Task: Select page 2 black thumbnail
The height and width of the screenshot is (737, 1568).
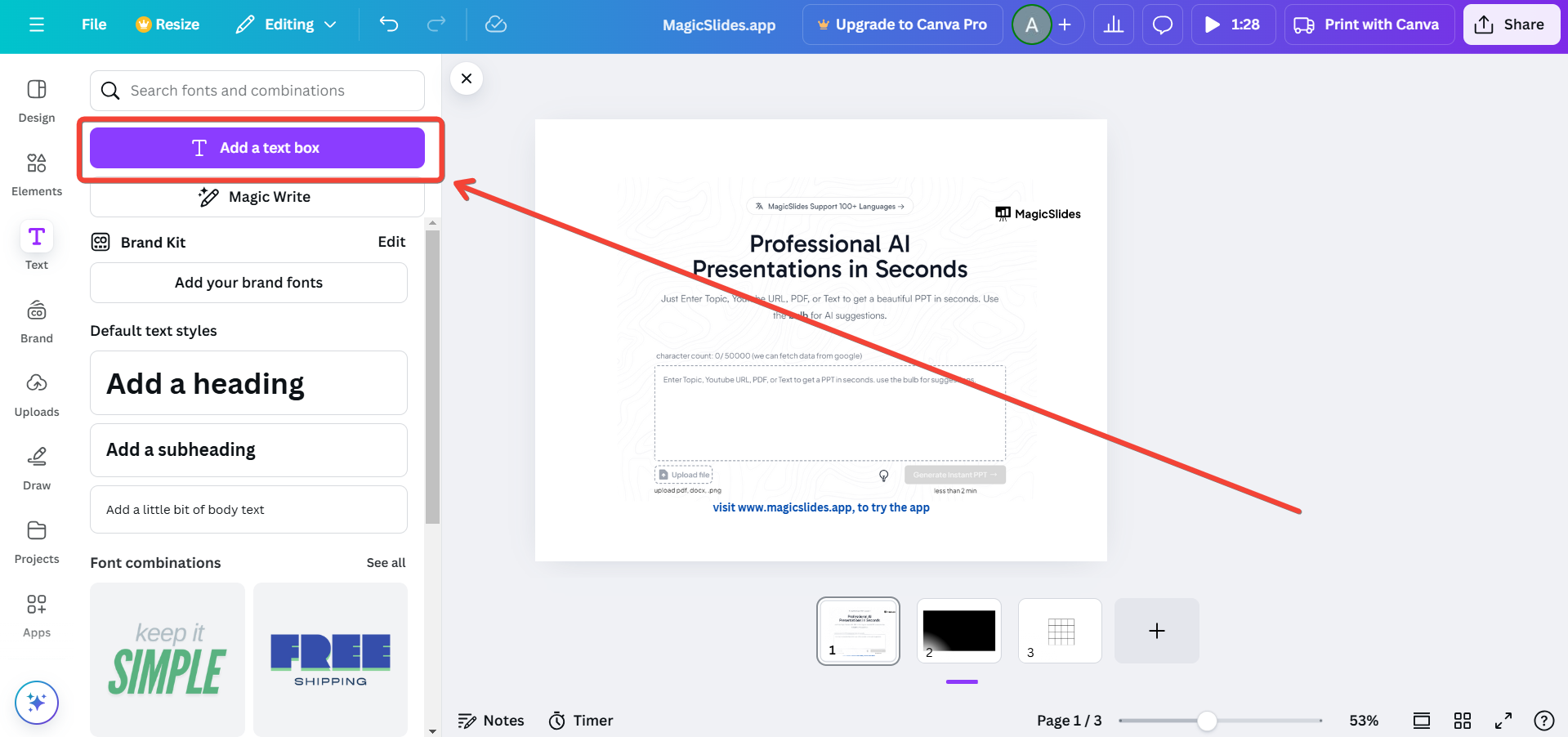Action: [959, 631]
